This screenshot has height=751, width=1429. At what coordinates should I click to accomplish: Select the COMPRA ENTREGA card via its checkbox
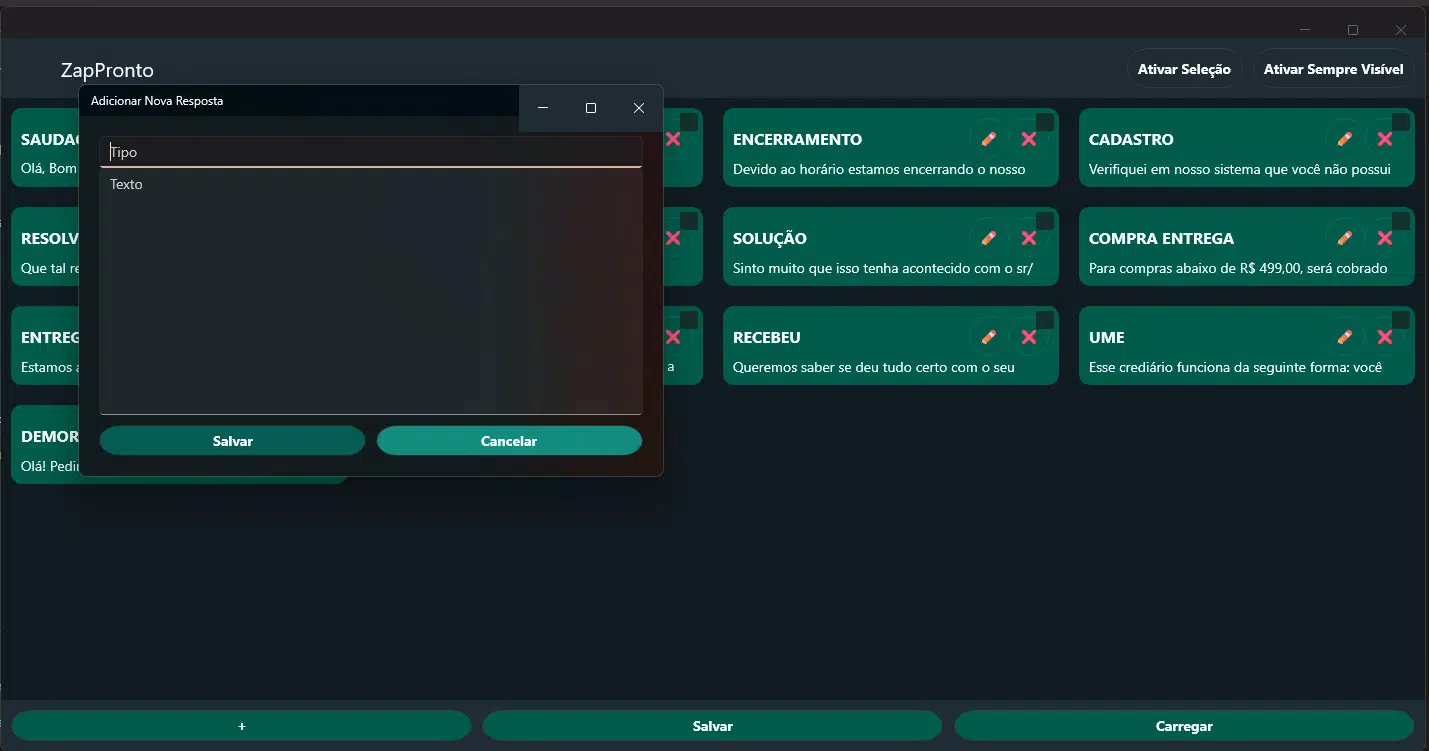pos(1401,221)
